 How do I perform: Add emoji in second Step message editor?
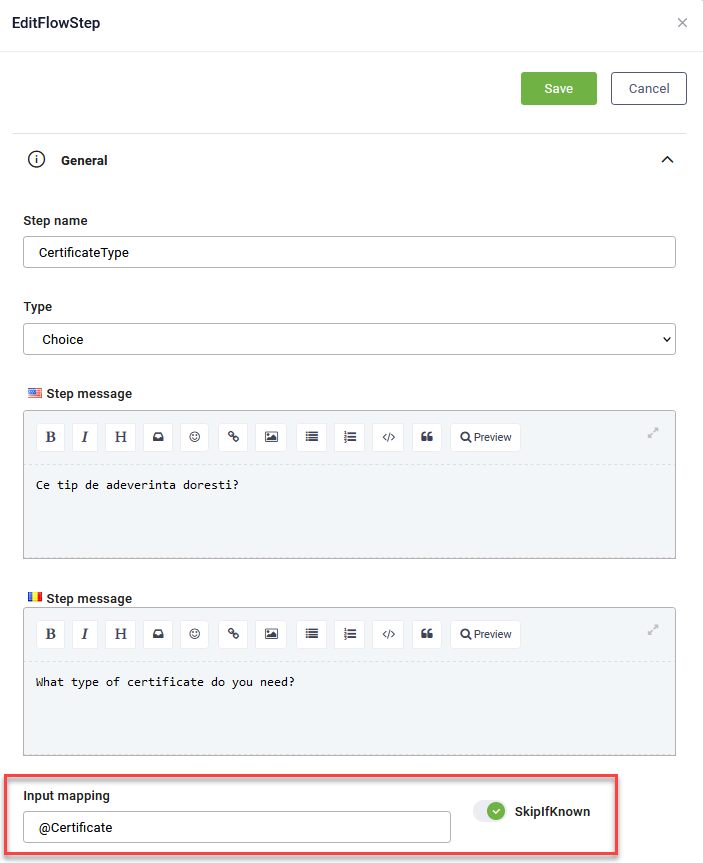click(195, 634)
